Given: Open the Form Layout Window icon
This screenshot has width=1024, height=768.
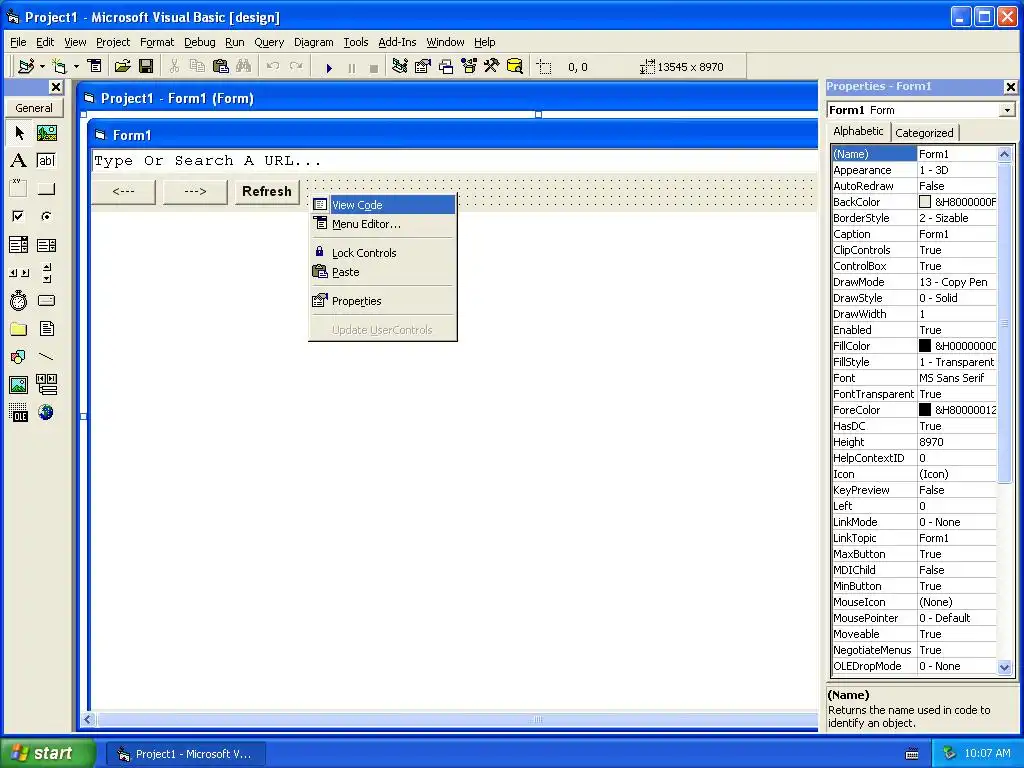Looking at the screenshot, I should pos(446,67).
